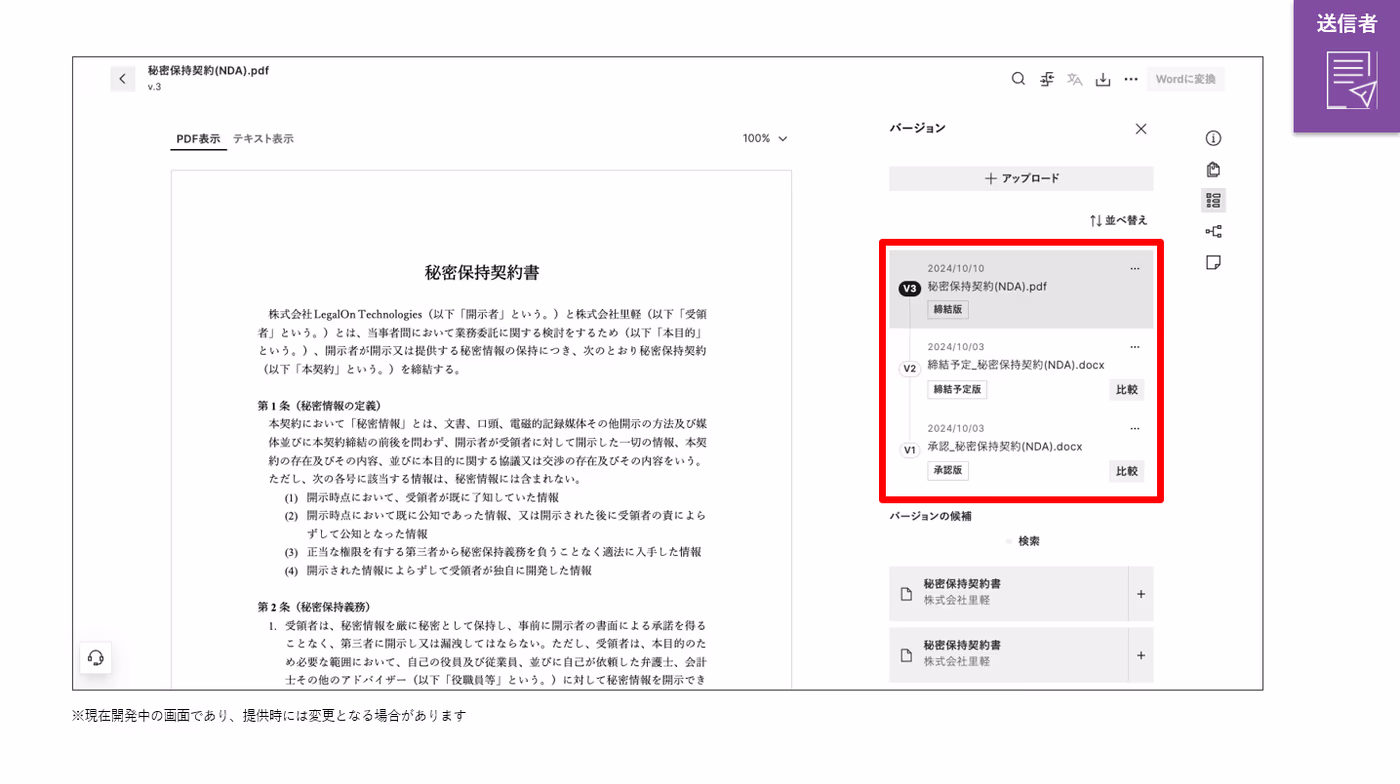This screenshot has width=1400, height=784.
Task: Open the three-dot menu for the V3 version
Action: click(1134, 268)
